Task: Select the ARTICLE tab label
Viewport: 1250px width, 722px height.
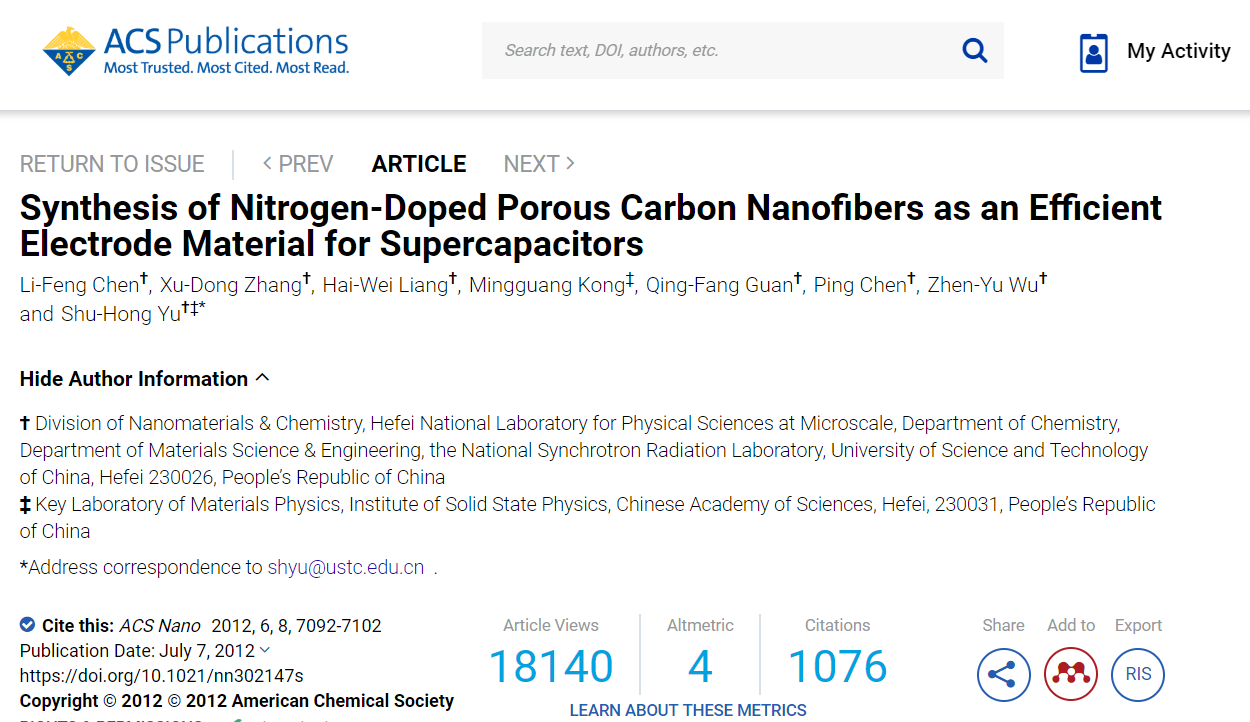Action: pyautogui.click(x=419, y=164)
